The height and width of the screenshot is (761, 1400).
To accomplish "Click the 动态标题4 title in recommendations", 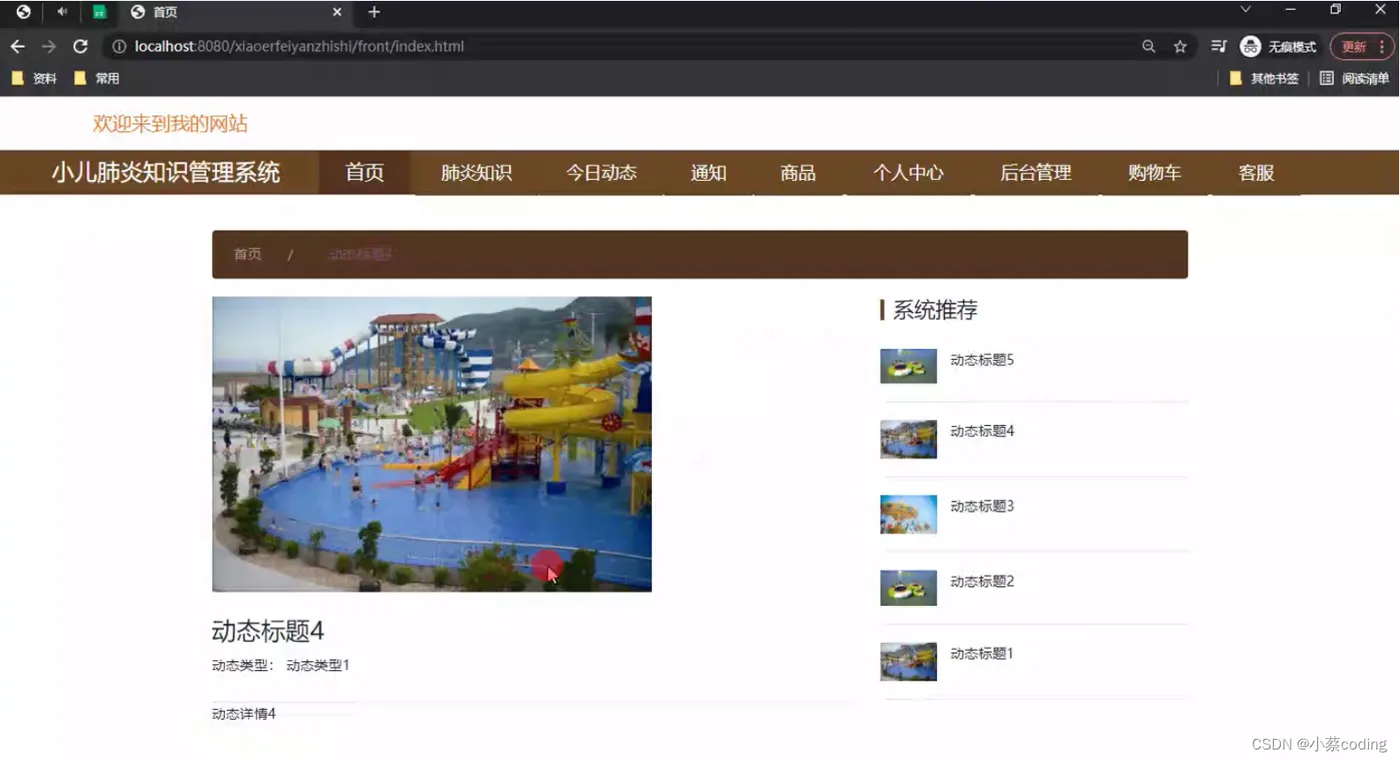I will (982, 431).
